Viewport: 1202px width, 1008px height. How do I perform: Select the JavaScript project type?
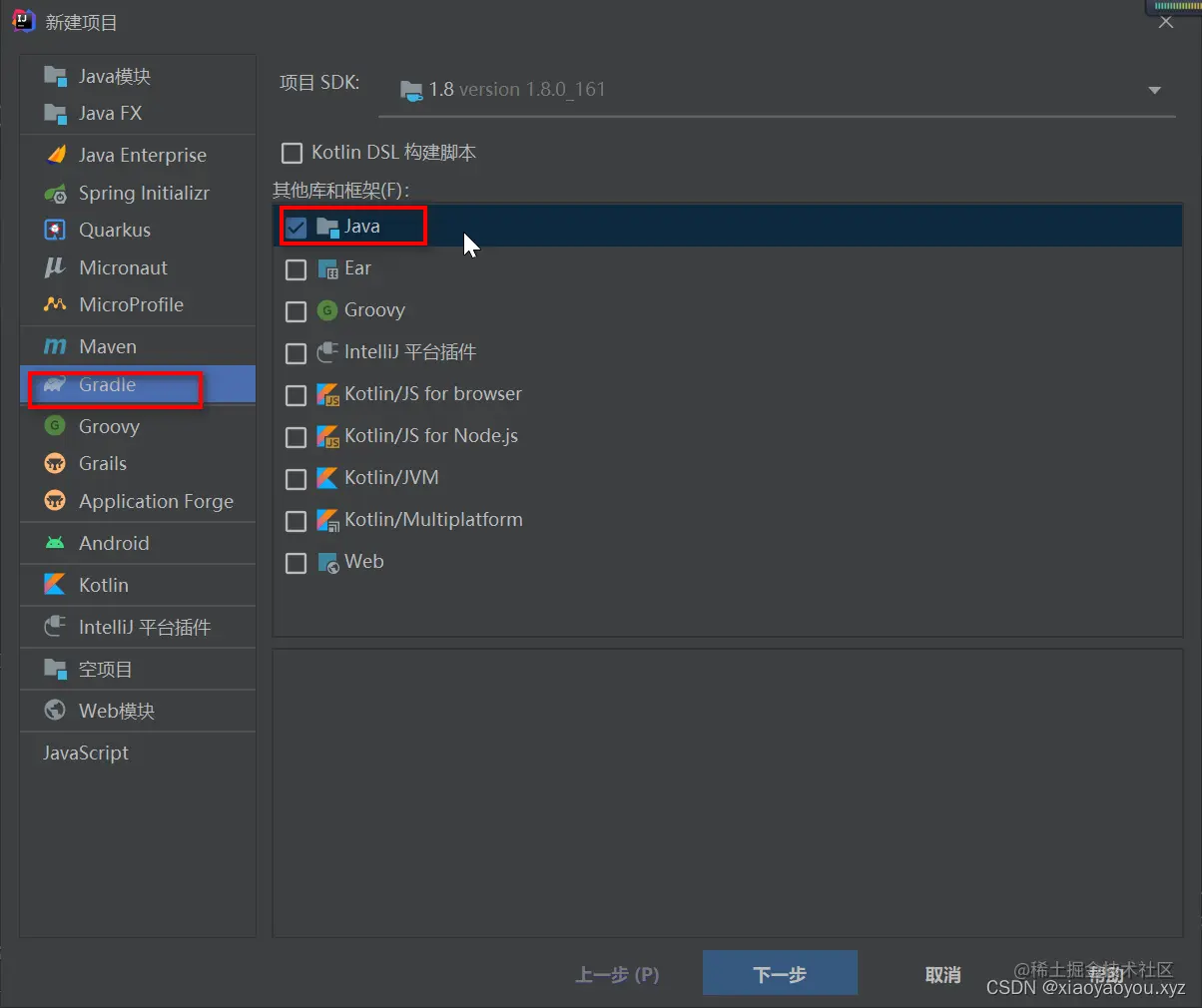pyautogui.click(x=138, y=753)
